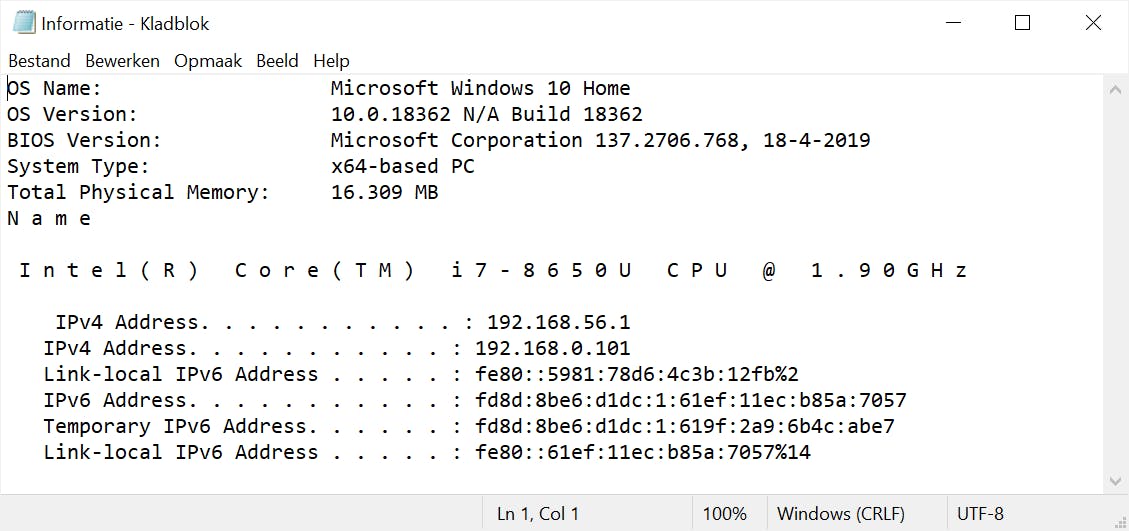Maximize the Kladblok window
The width and height of the screenshot is (1129, 531).
coord(1022,23)
